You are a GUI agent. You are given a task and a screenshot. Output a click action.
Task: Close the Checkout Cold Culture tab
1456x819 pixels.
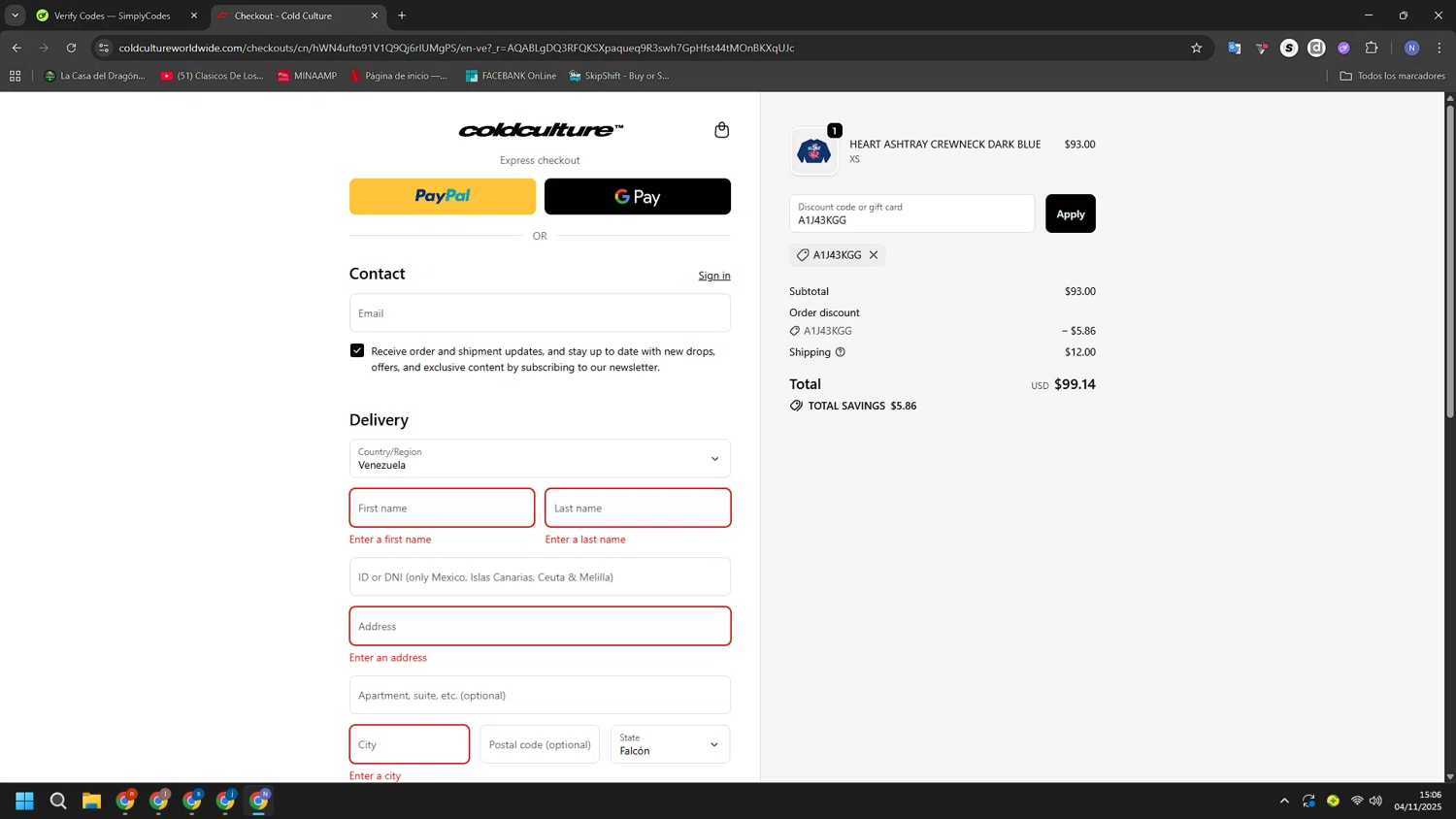click(375, 16)
